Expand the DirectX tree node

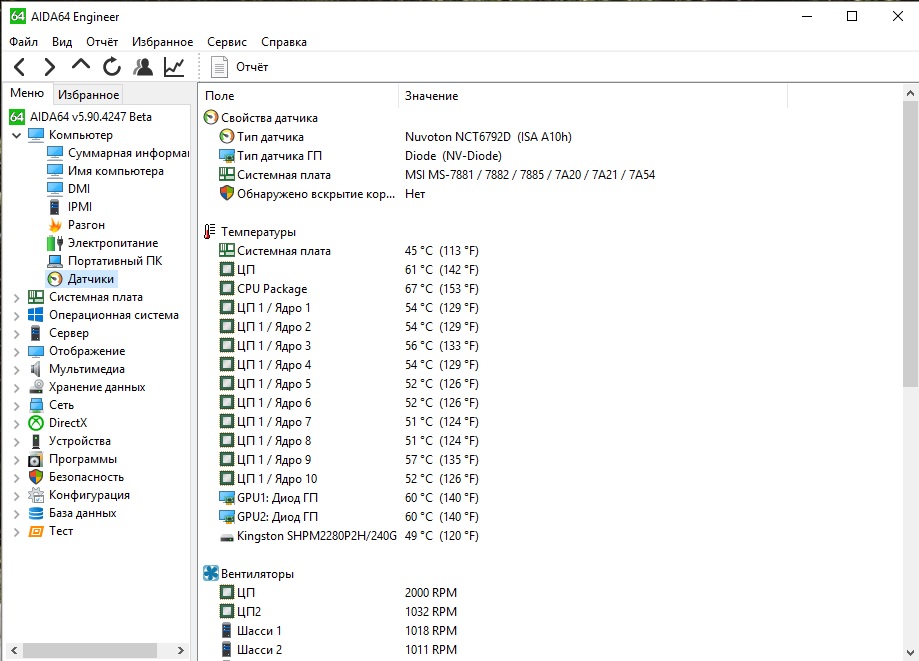16,424
